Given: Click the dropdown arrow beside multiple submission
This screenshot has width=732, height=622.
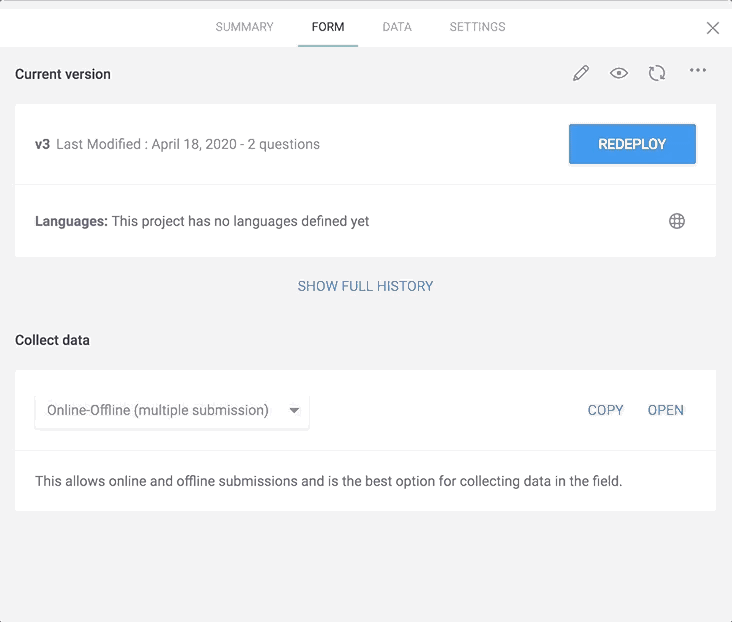Looking at the screenshot, I should tap(294, 410).
